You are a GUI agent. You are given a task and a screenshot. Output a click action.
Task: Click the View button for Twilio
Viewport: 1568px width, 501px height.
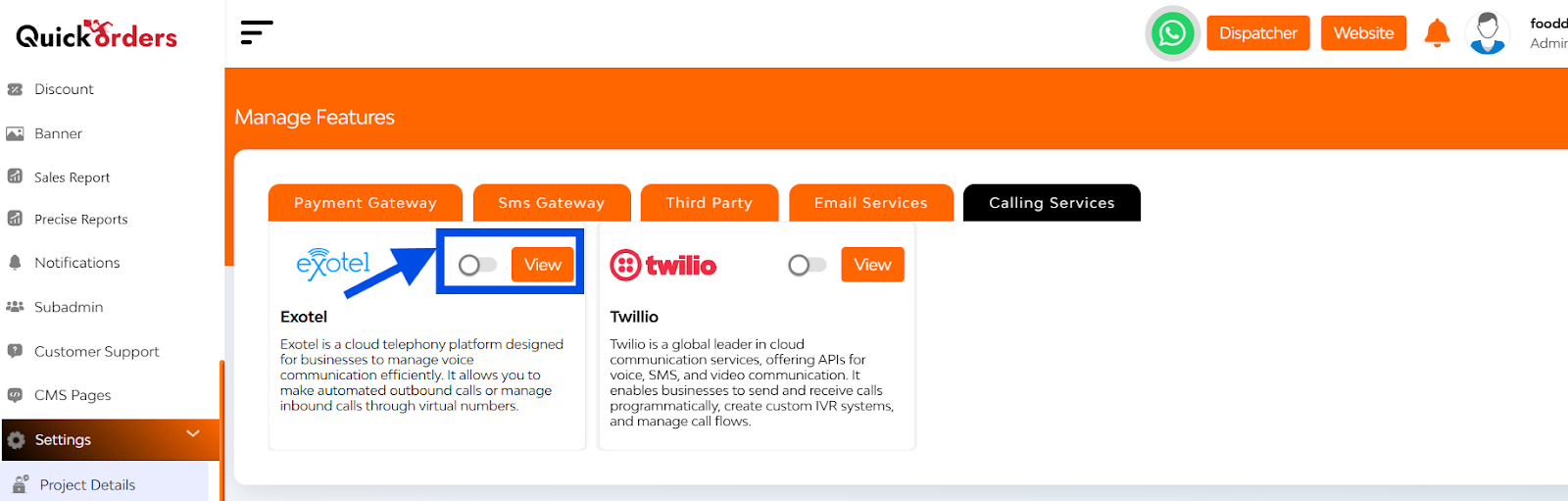click(x=872, y=265)
